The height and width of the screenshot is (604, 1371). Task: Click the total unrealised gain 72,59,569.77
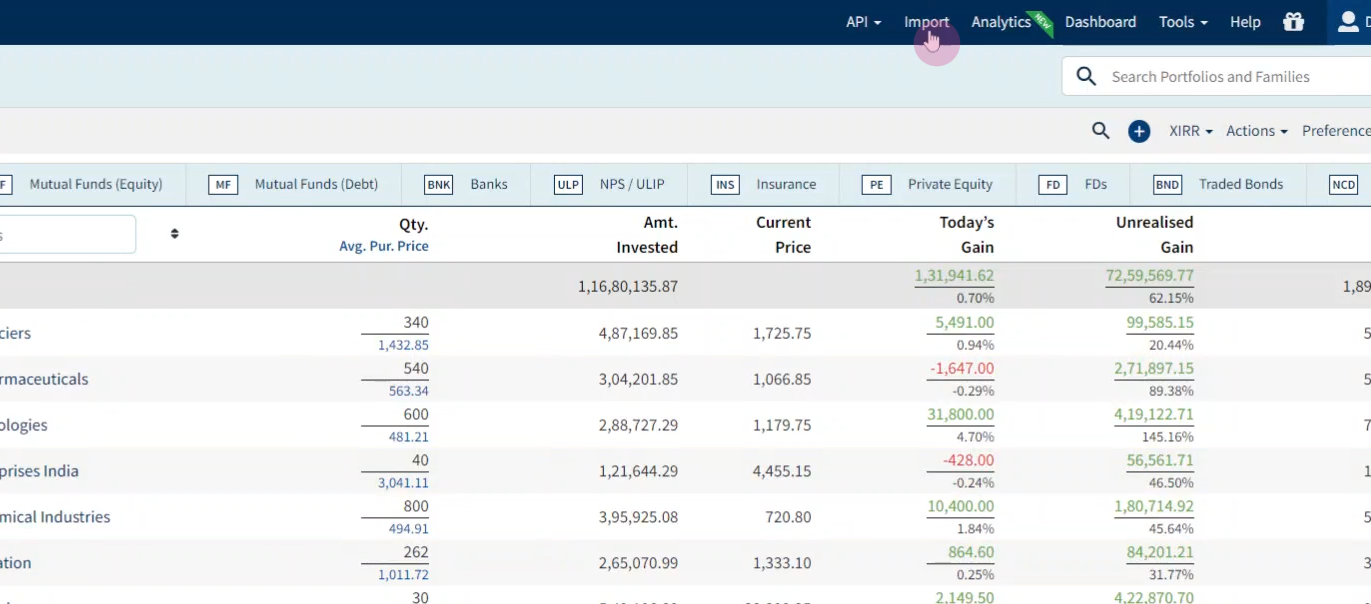click(x=1149, y=276)
